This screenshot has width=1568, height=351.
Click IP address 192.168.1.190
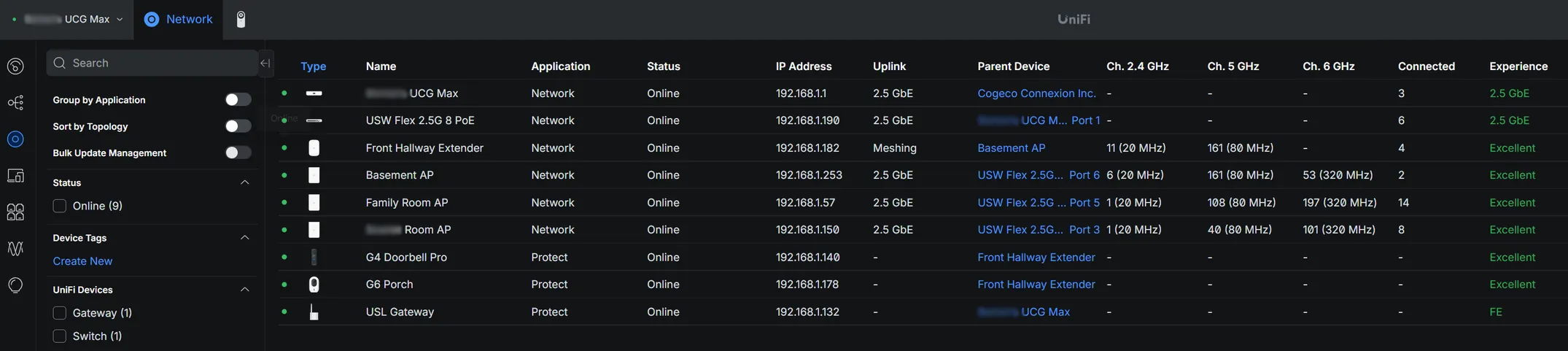(x=807, y=120)
